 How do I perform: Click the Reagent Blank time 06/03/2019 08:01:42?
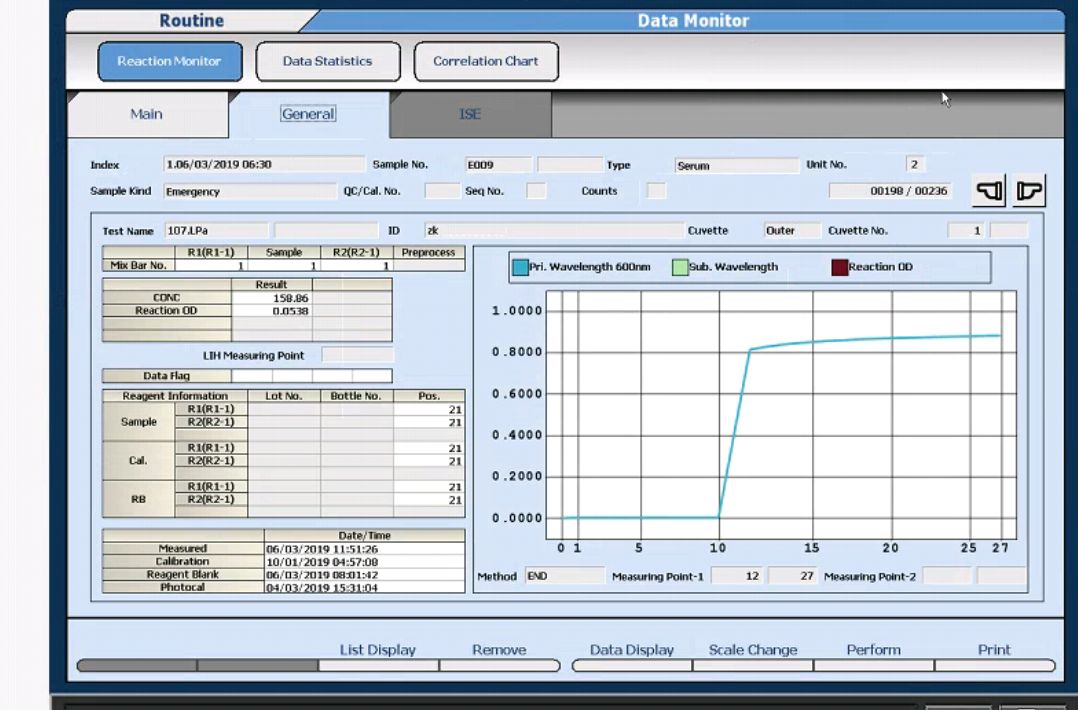click(x=364, y=575)
